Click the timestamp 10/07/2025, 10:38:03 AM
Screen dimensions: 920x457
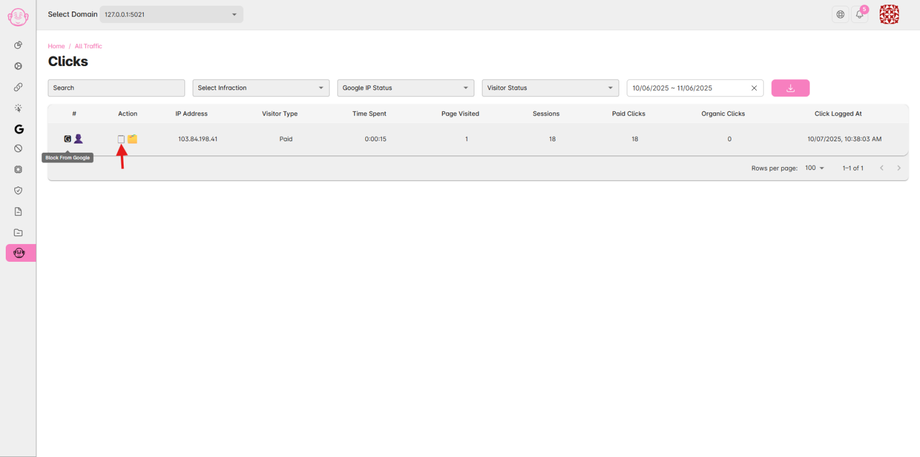tap(844, 139)
